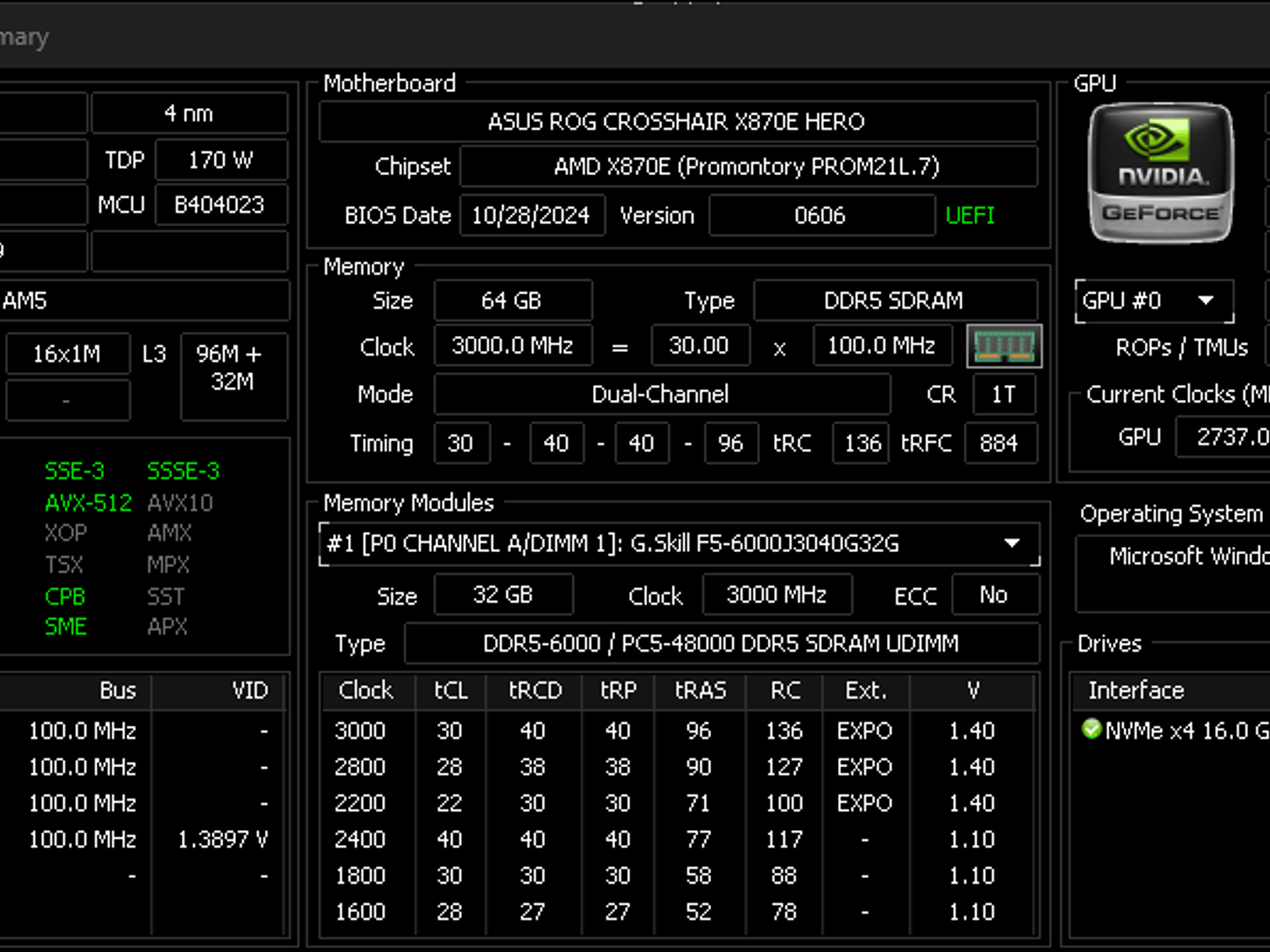
Task: Select the module size 32 GB
Action: [x=504, y=595]
